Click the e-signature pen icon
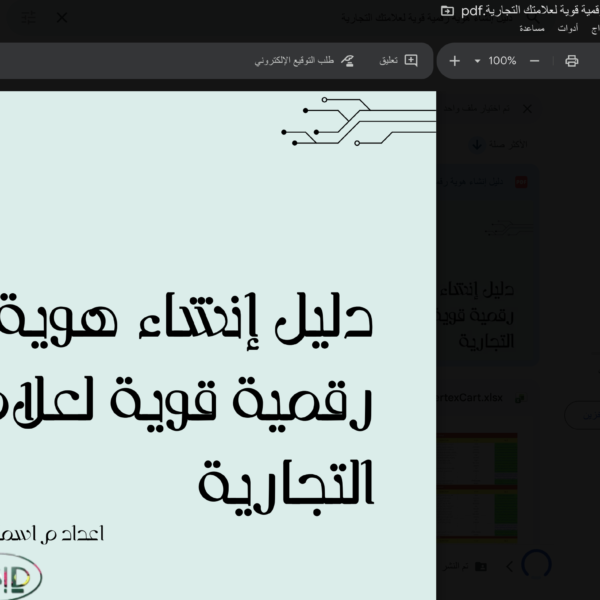 [x=347, y=60]
